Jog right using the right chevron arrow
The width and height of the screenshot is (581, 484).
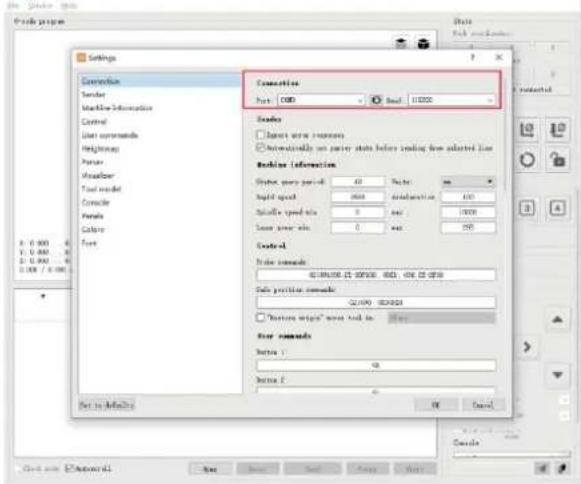tap(527, 347)
